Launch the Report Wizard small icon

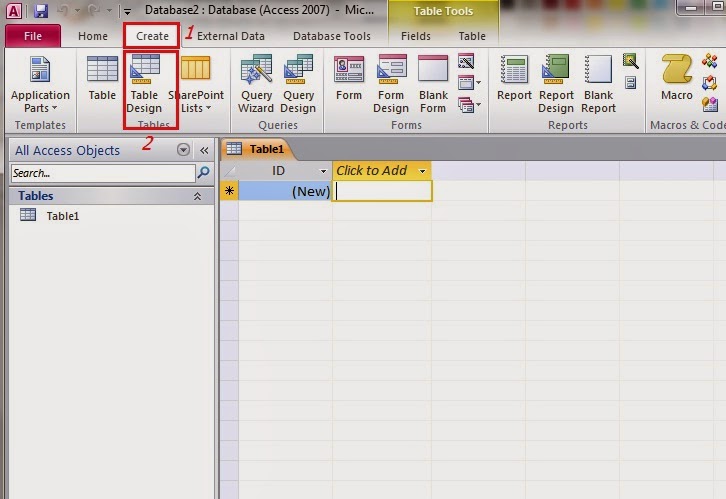point(631,61)
